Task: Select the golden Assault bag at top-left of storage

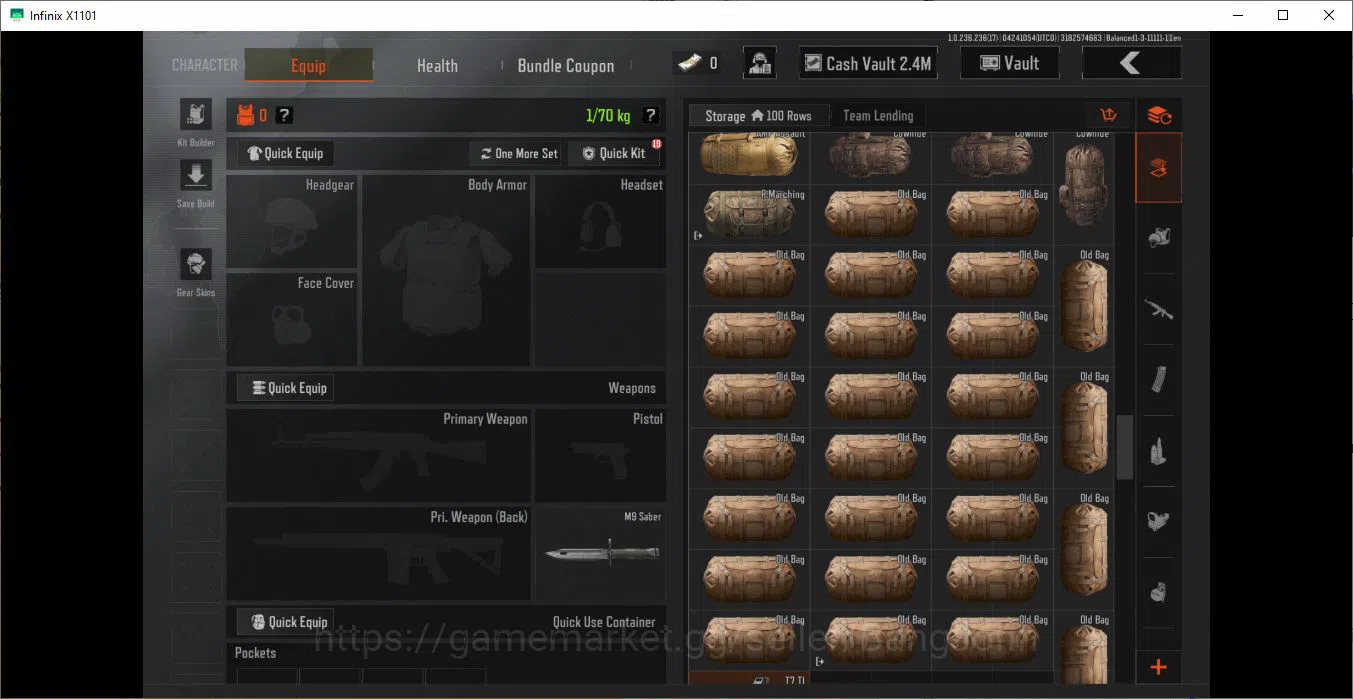Action: point(749,156)
